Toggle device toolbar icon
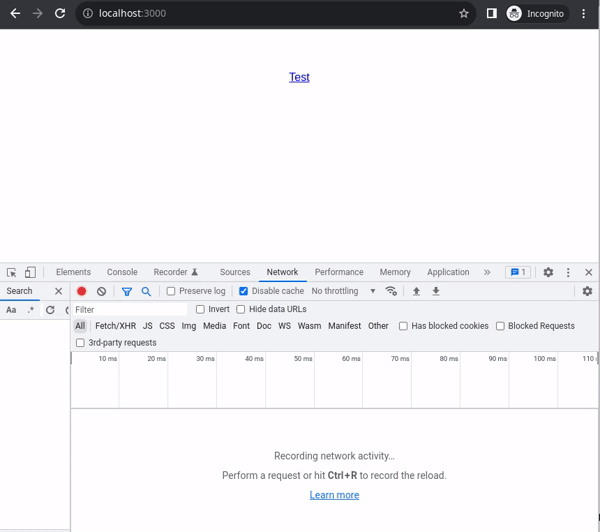The image size is (600, 532). (x=30, y=272)
